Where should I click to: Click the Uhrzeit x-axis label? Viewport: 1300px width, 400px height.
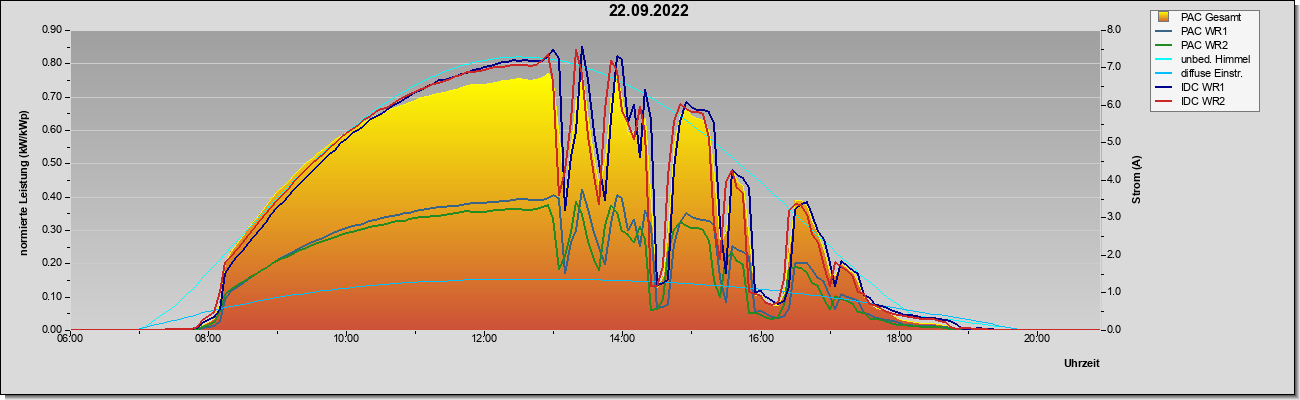click(x=1082, y=364)
